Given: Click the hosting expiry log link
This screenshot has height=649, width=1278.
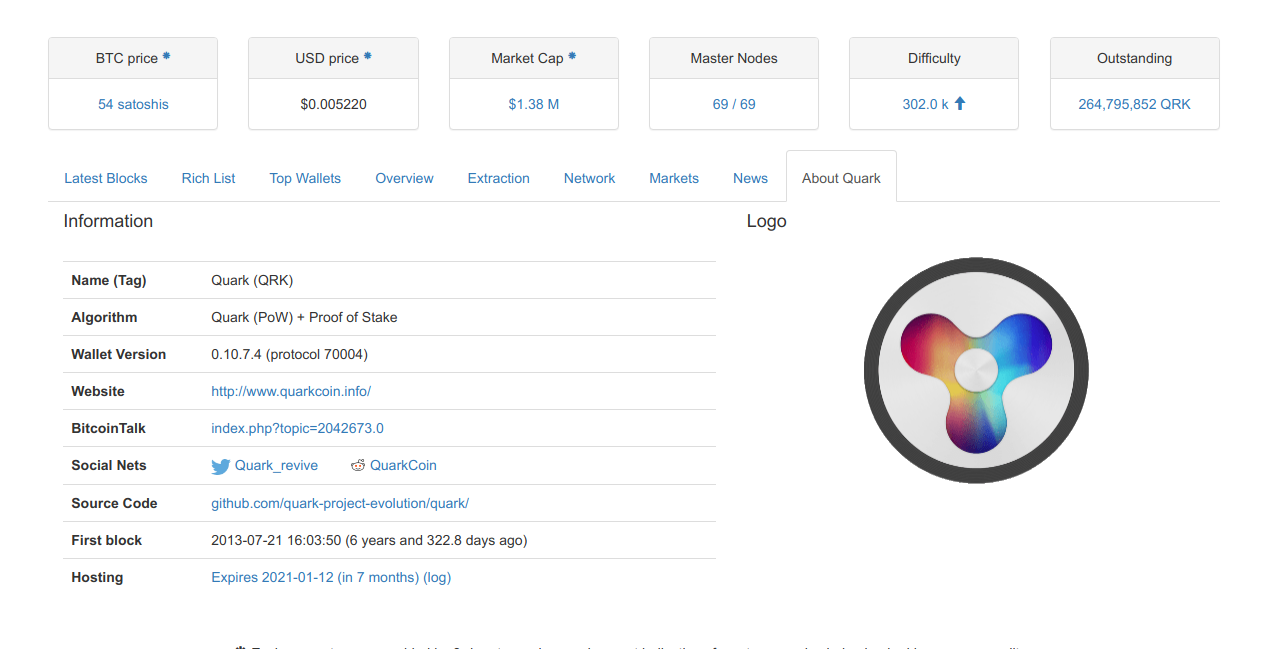Looking at the screenshot, I should coord(437,577).
